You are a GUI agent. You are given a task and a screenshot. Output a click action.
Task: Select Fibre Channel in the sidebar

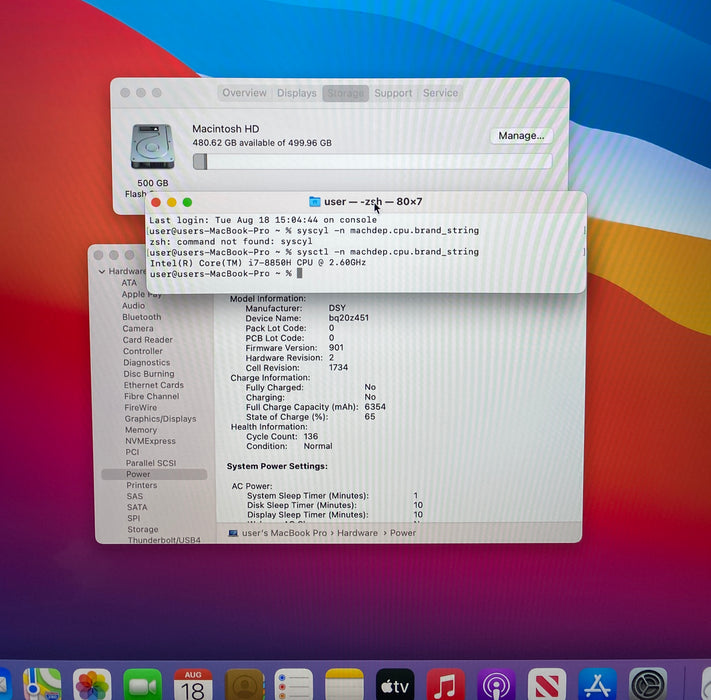coord(151,396)
